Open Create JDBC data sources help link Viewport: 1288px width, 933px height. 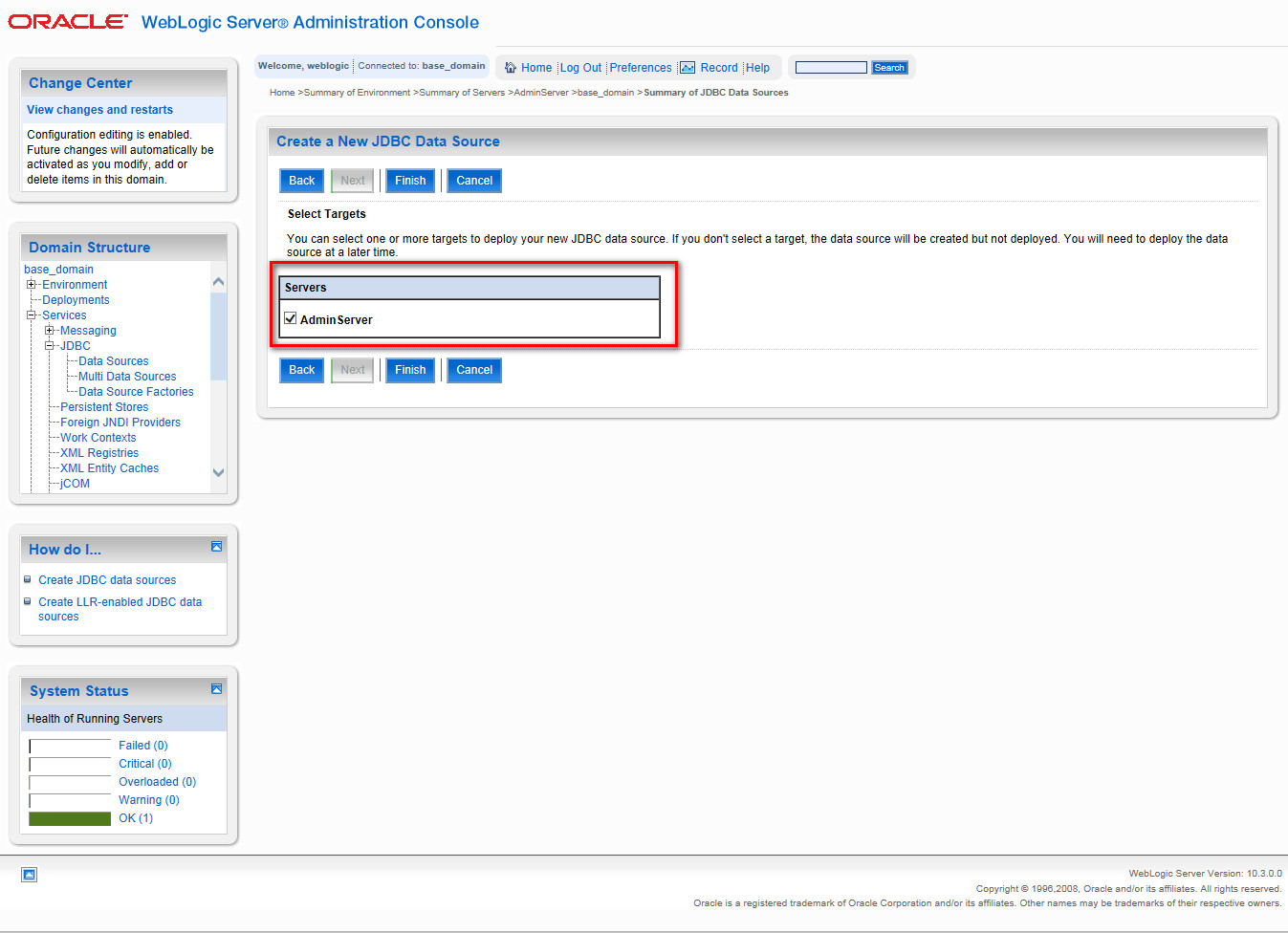[107, 580]
